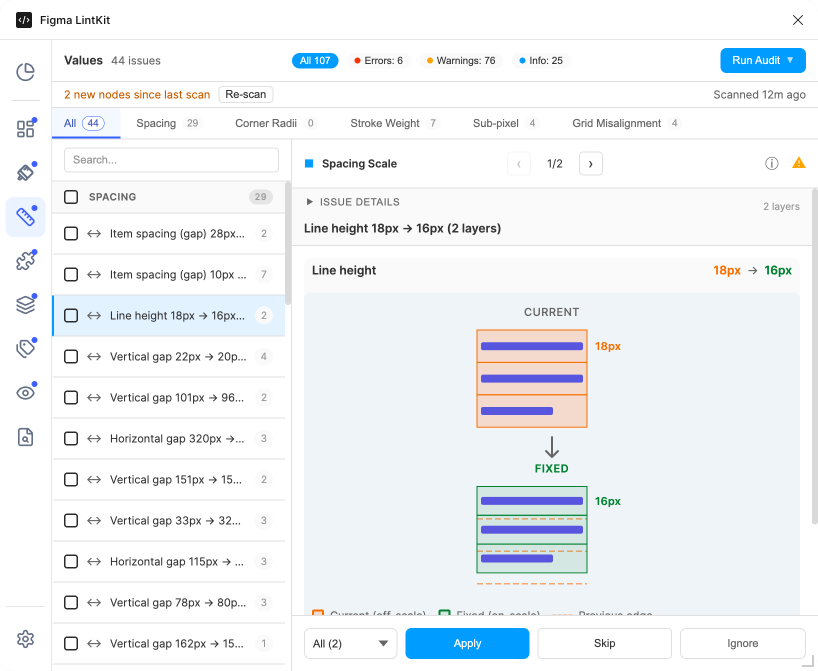Click in the Search field
The width and height of the screenshot is (818, 671).
click(170, 160)
